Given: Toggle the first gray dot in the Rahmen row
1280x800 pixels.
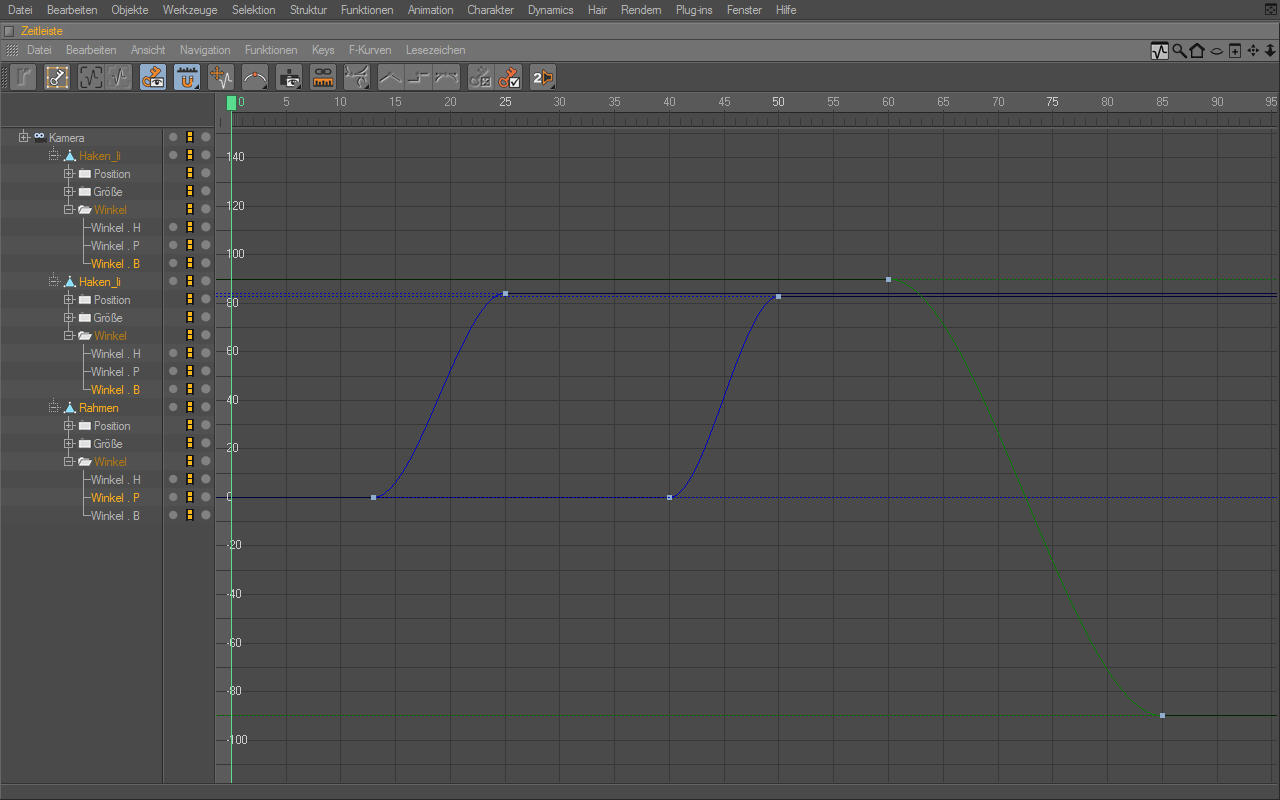Looking at the screenshot, I should pyautogui.click(x=173, y=407).
